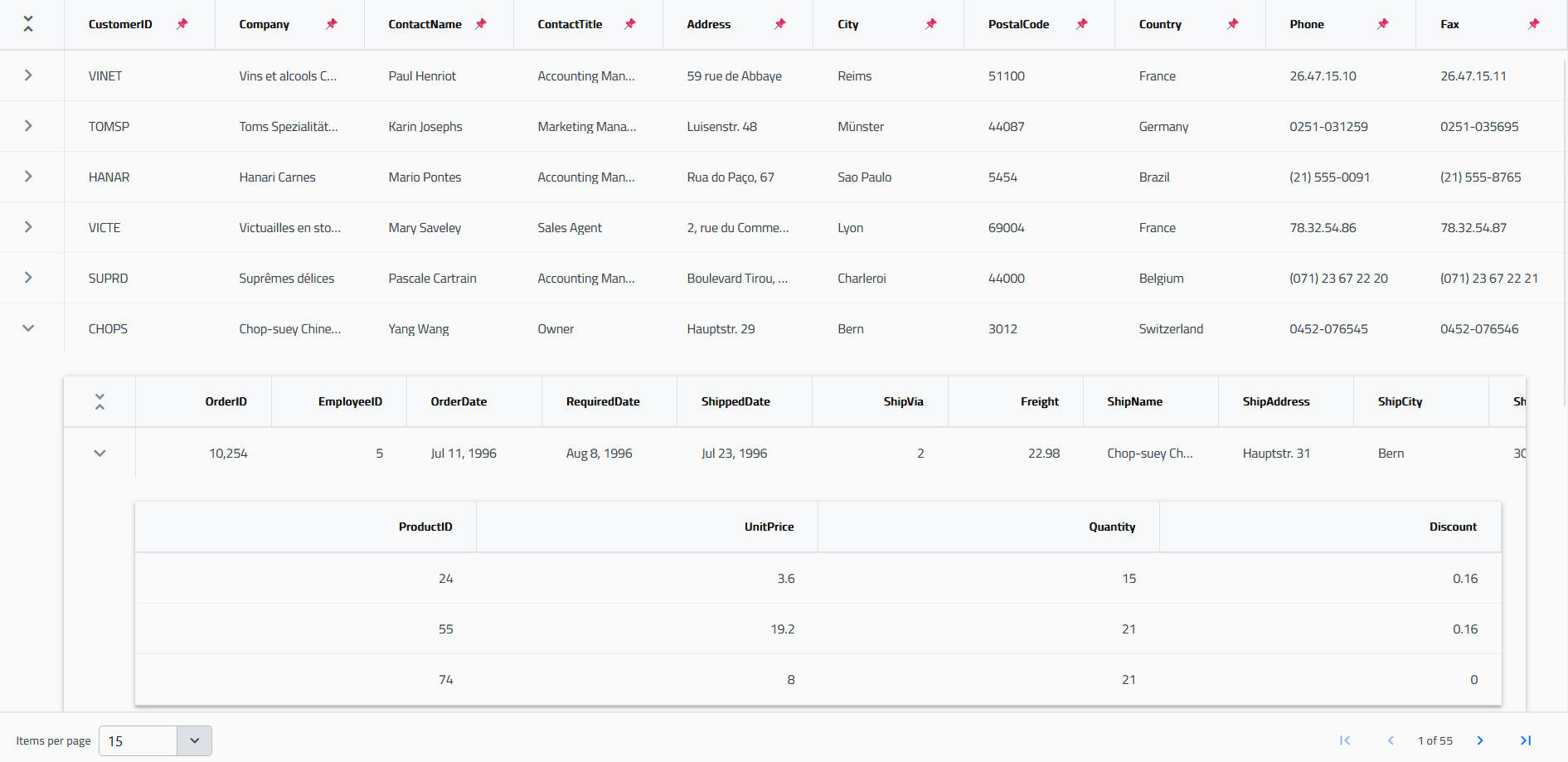Collapse all rows in the orders grid
Viewport: 1568px width, 762px height.
100,401
